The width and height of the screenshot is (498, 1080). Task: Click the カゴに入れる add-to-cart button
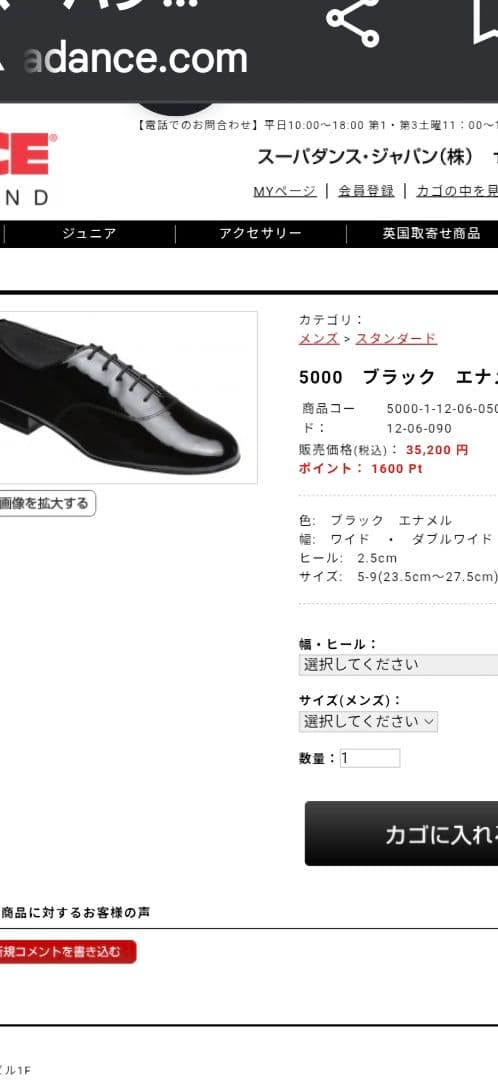(x=402, y=833)
